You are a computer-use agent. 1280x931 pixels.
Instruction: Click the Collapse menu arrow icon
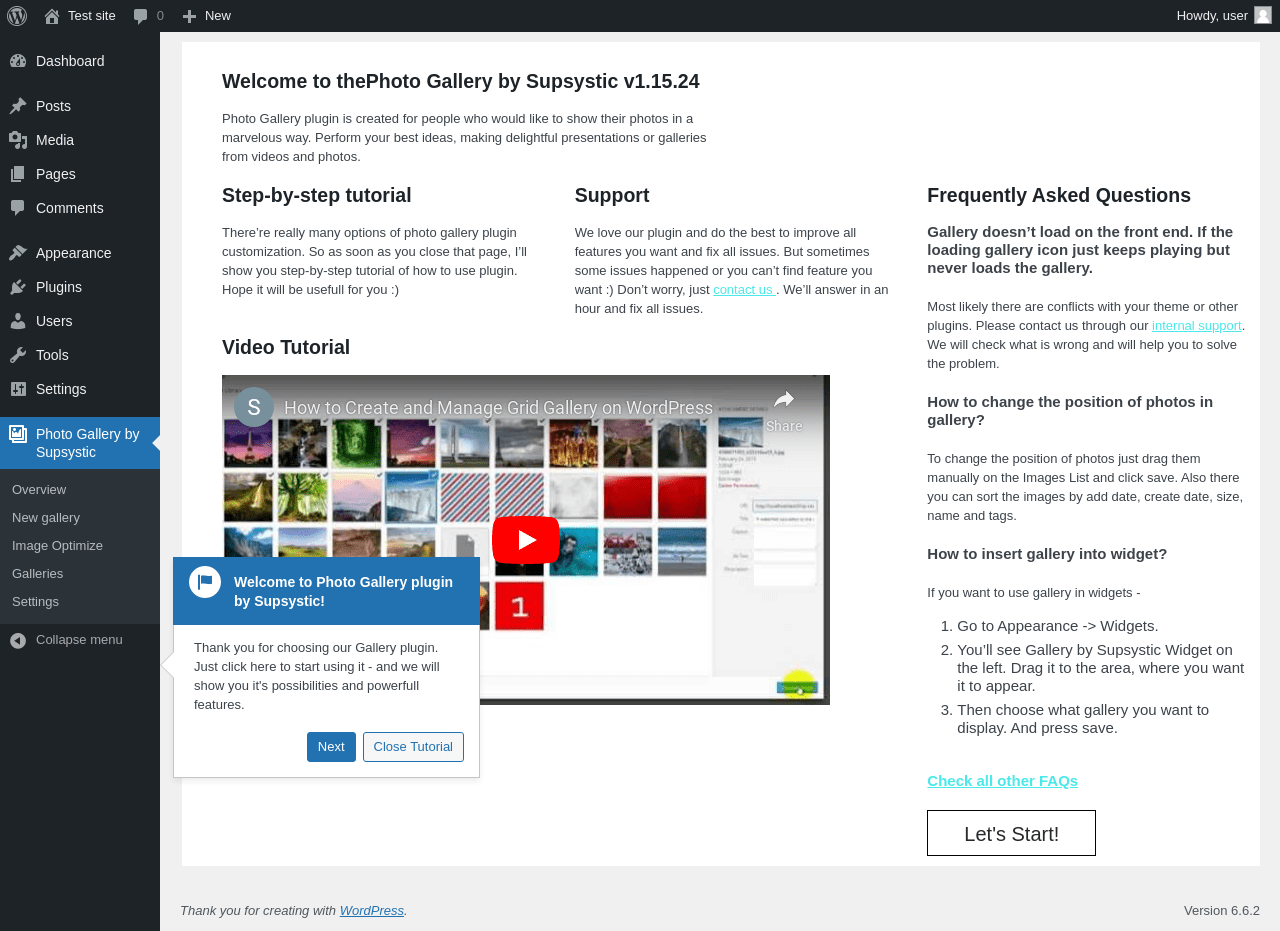(18, 640)
